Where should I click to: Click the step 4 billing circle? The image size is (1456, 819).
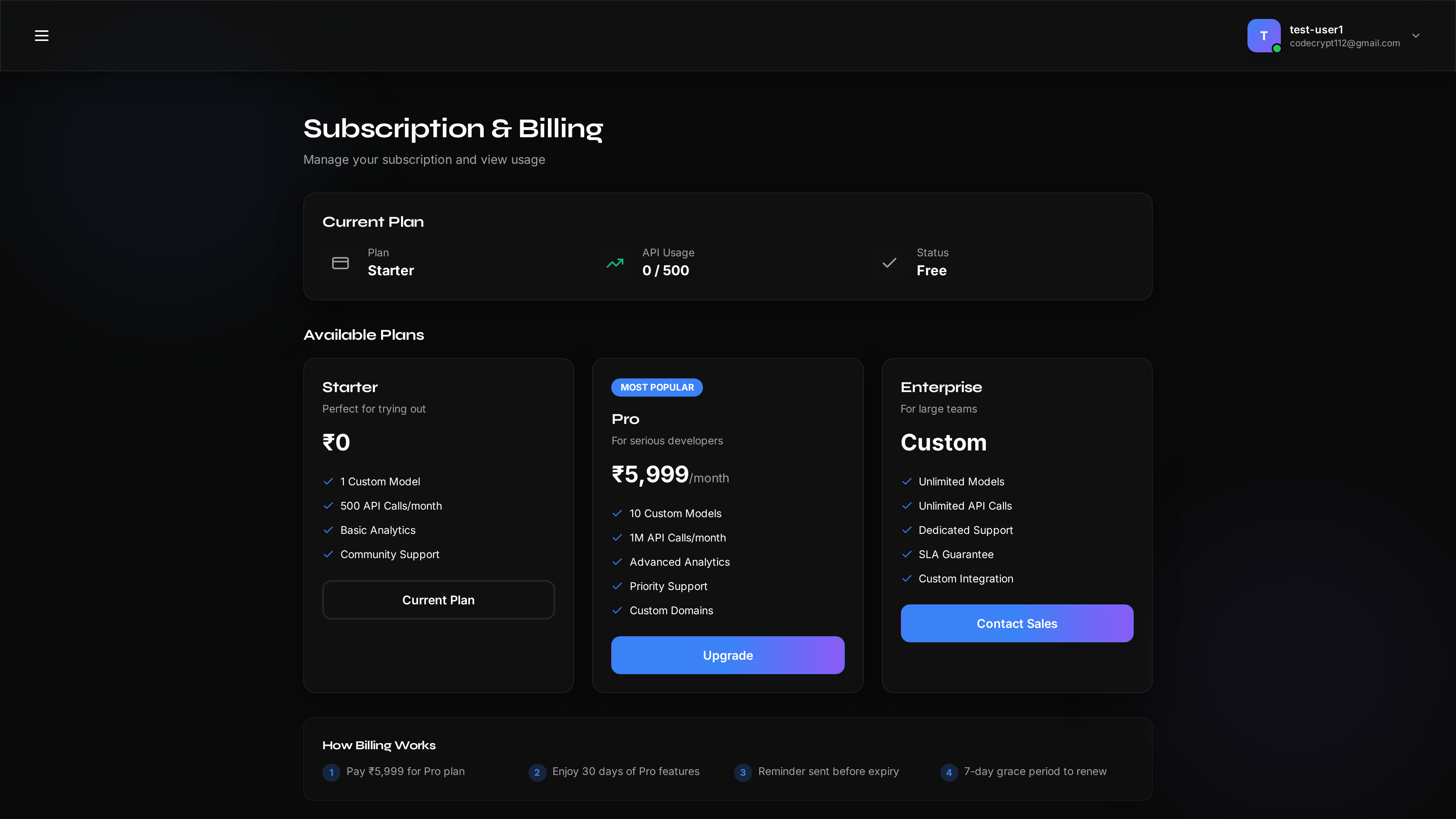click(949, 772)
